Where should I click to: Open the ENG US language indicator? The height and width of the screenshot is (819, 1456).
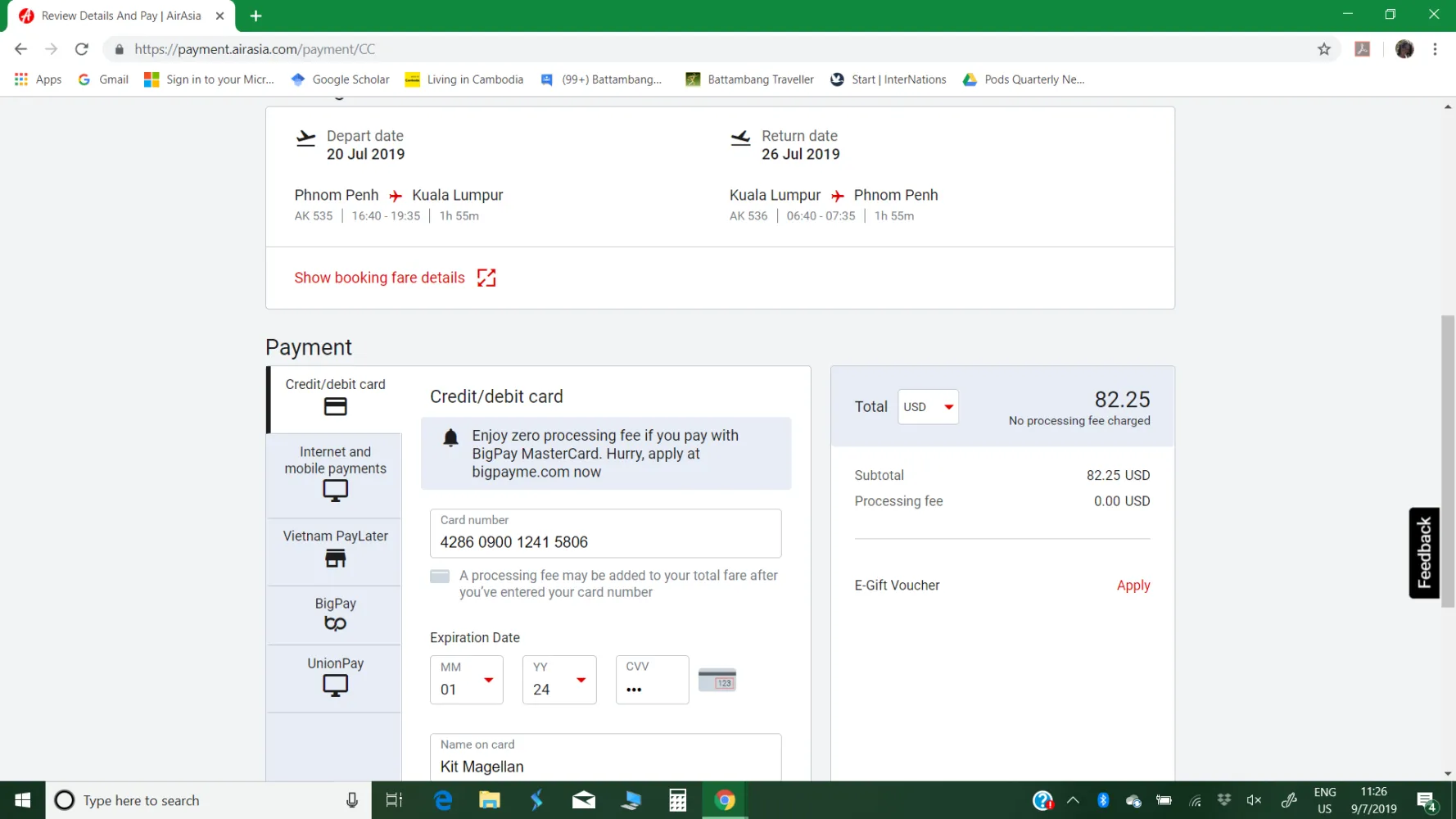pos(1324,800)
